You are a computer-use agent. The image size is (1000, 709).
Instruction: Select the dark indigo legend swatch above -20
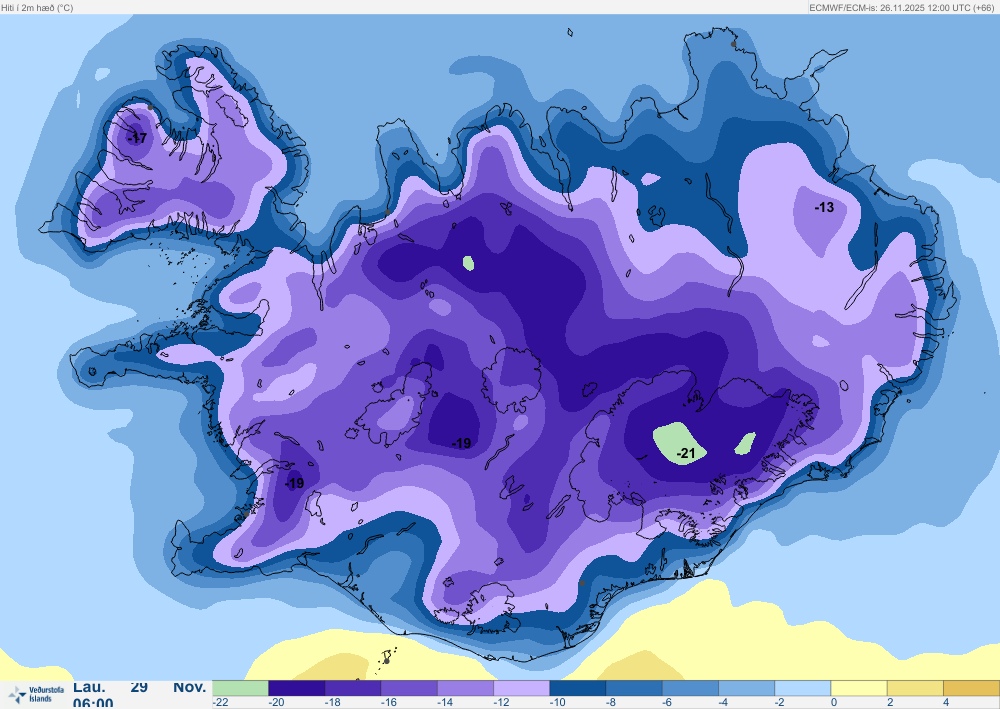(297, 688)
